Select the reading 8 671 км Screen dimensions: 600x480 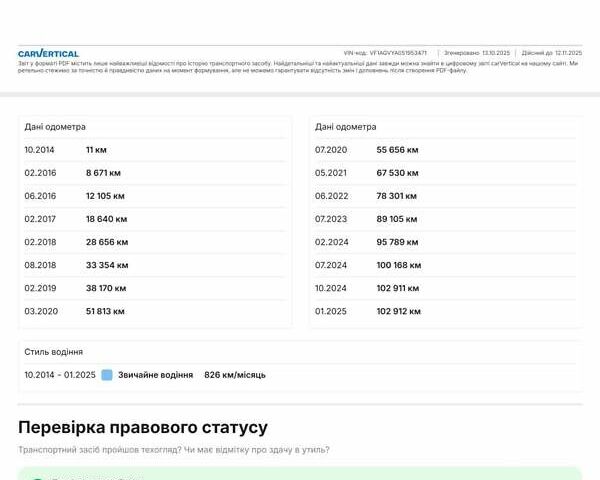(x=103, y=173)
